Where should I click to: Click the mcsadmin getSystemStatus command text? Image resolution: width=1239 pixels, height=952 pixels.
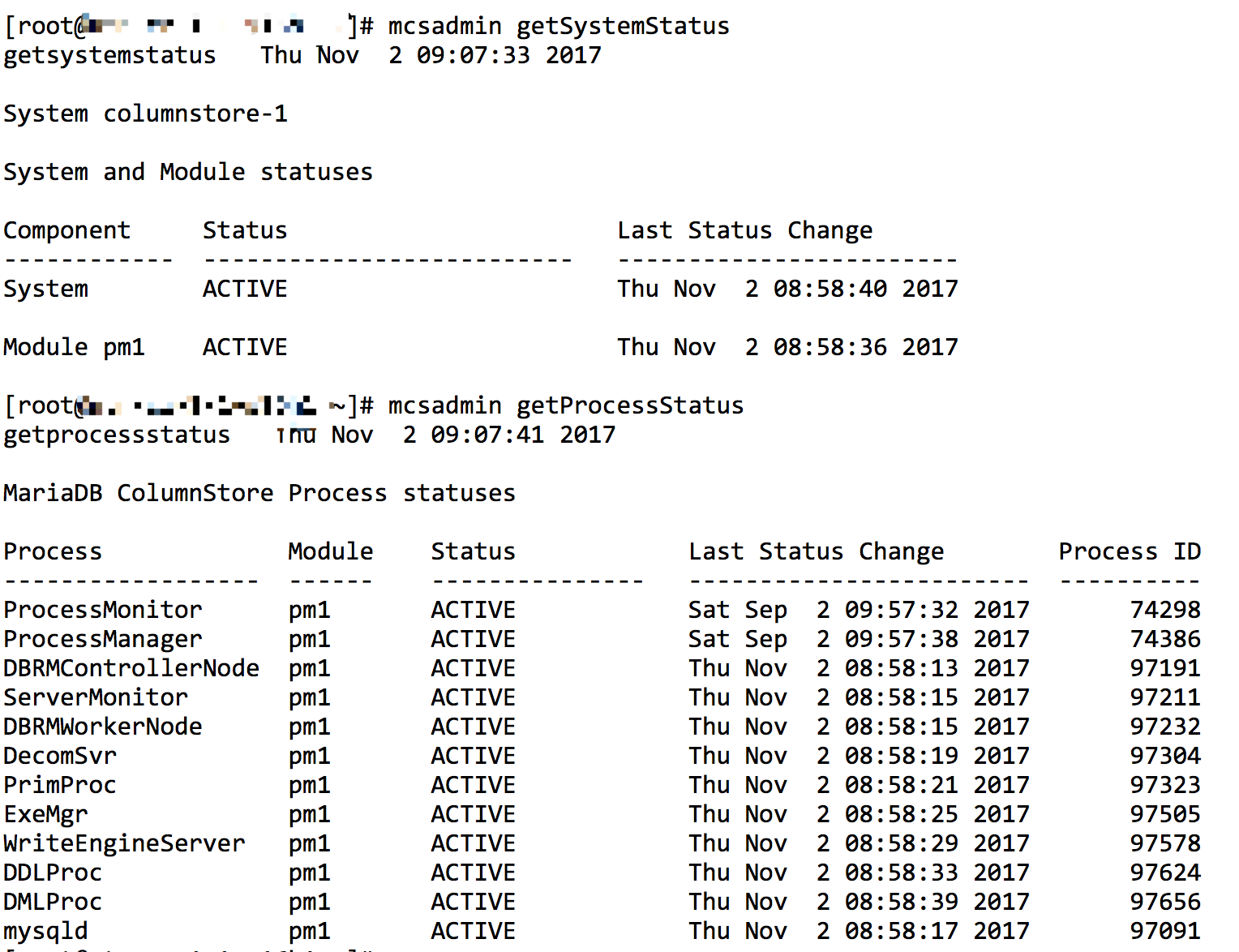pyautogui.click(x=558, y=26)
